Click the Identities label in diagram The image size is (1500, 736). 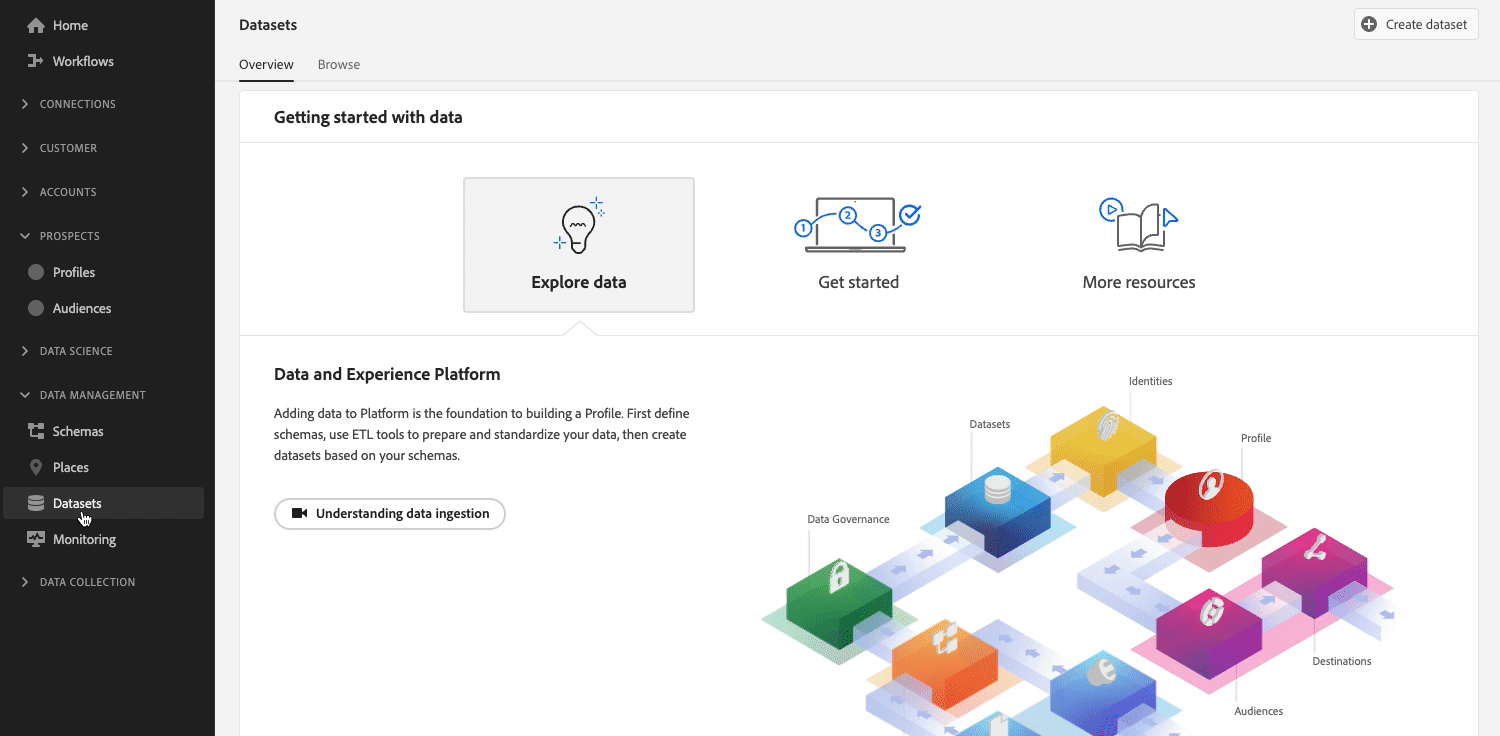tap(1150, 381)
